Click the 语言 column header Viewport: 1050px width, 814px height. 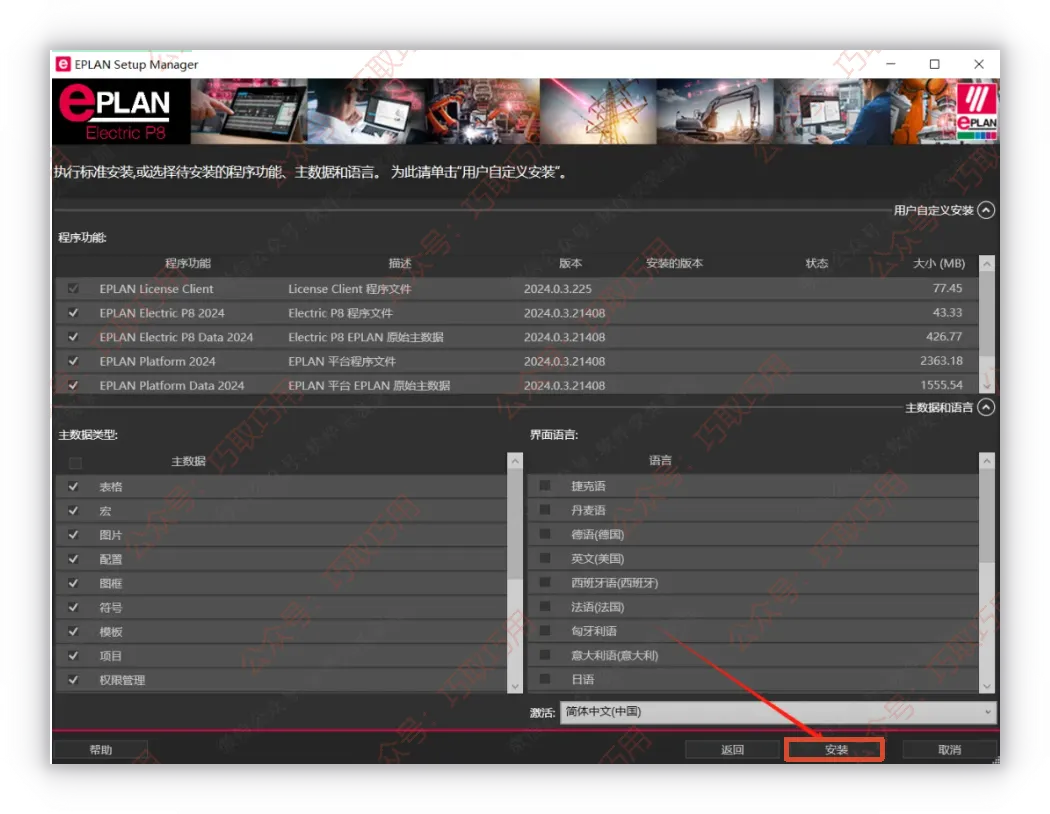click(x=660, y=460)
